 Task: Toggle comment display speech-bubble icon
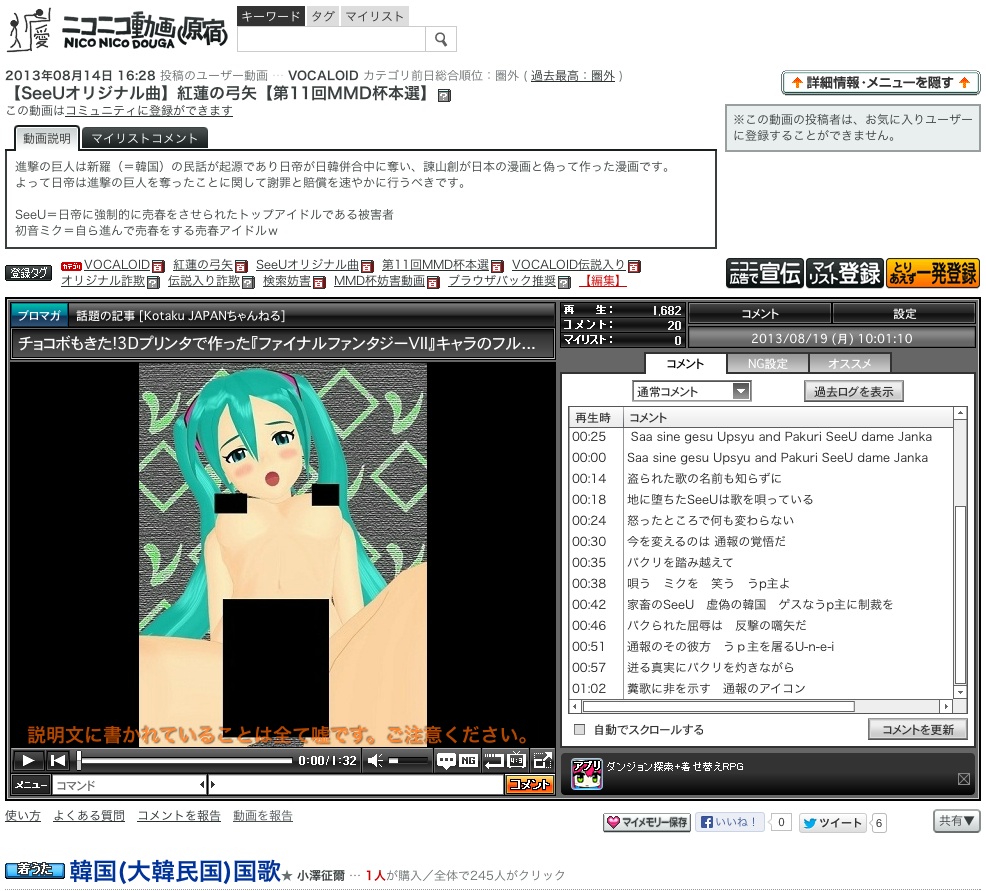pyautogui.click(x=446, y=761)
